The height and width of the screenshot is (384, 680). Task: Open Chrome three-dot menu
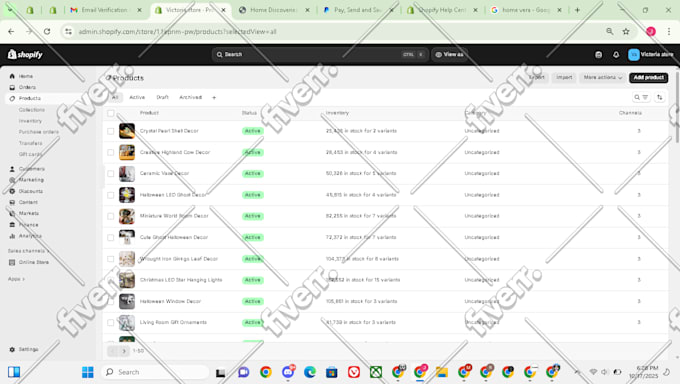point(669,31)
